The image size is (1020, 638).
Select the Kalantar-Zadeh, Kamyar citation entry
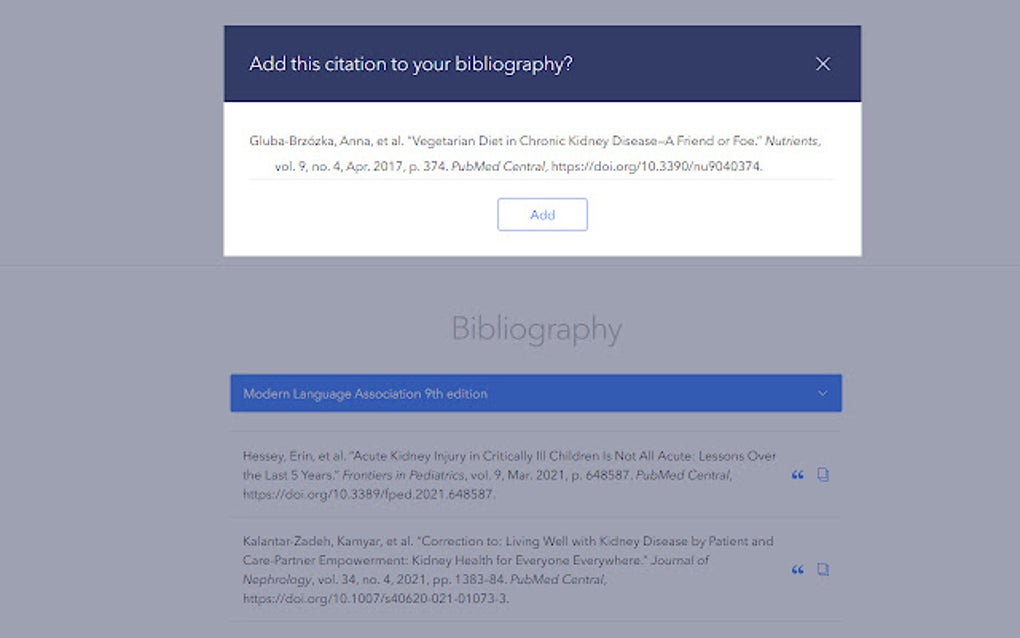click(x=508, y=570)
